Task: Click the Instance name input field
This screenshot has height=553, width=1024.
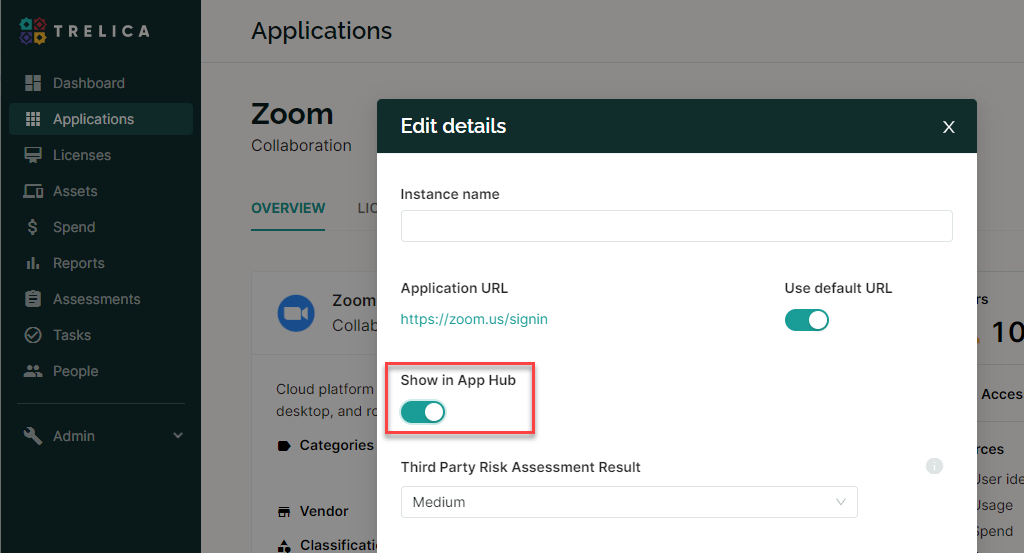Action: click(677, 226)
